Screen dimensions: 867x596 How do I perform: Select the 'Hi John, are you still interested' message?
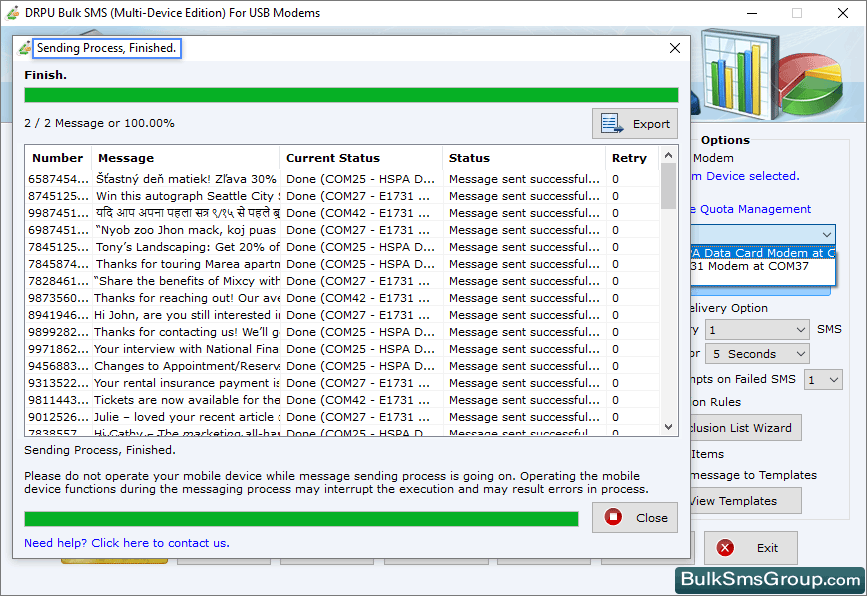click(x=187, y=315)
